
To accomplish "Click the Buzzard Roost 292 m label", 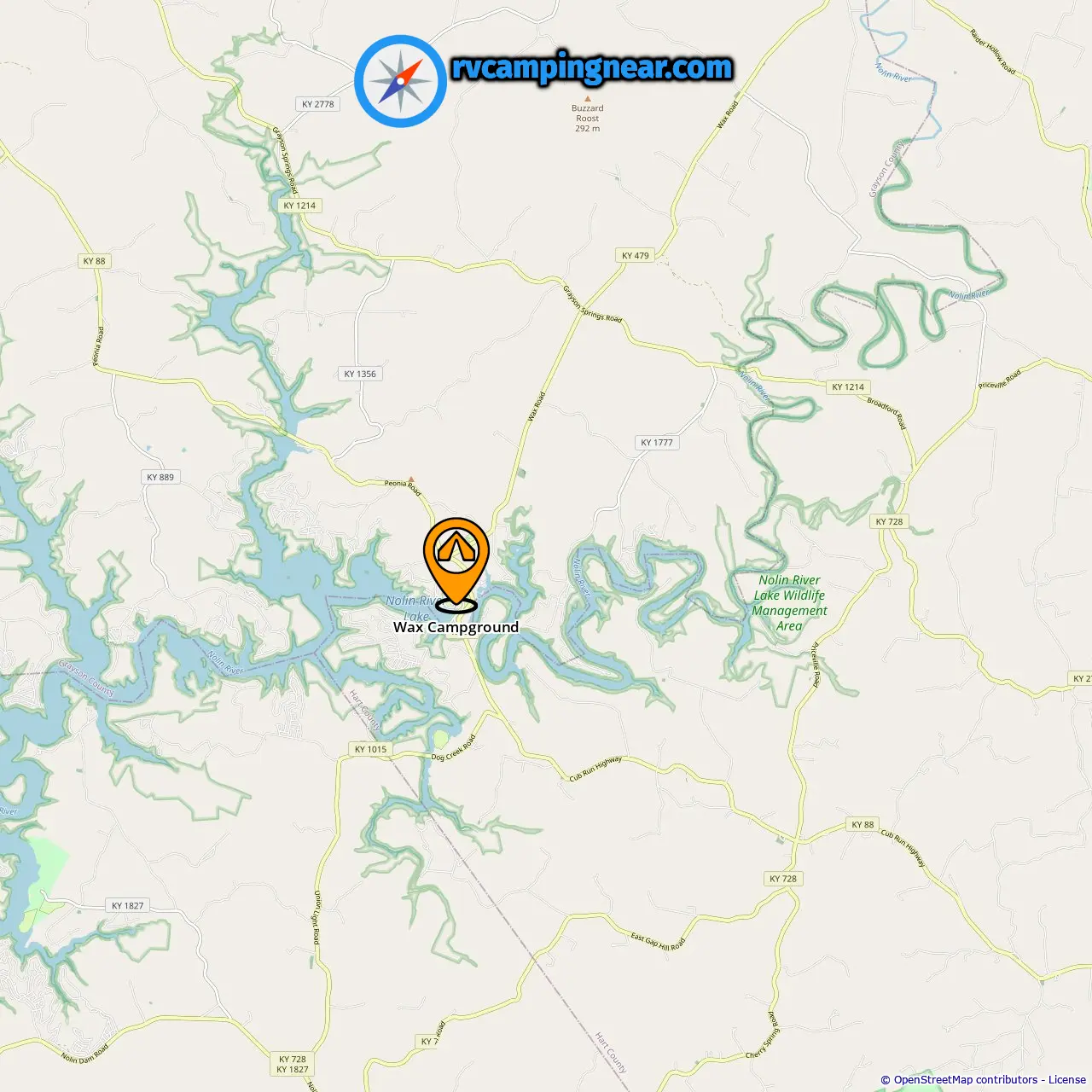I will (587, 119).
